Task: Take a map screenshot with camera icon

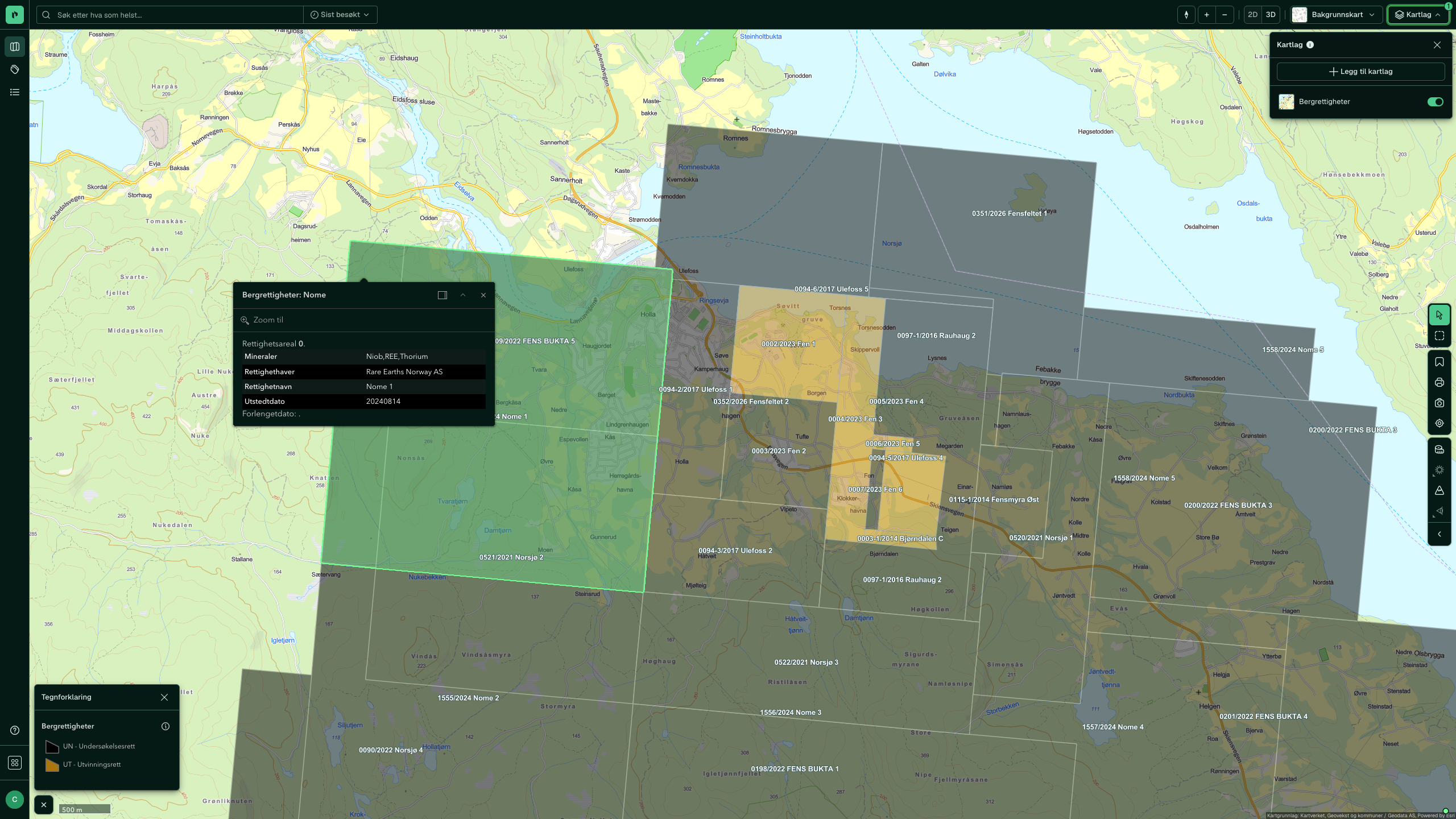Action: tap(1440, 403)
